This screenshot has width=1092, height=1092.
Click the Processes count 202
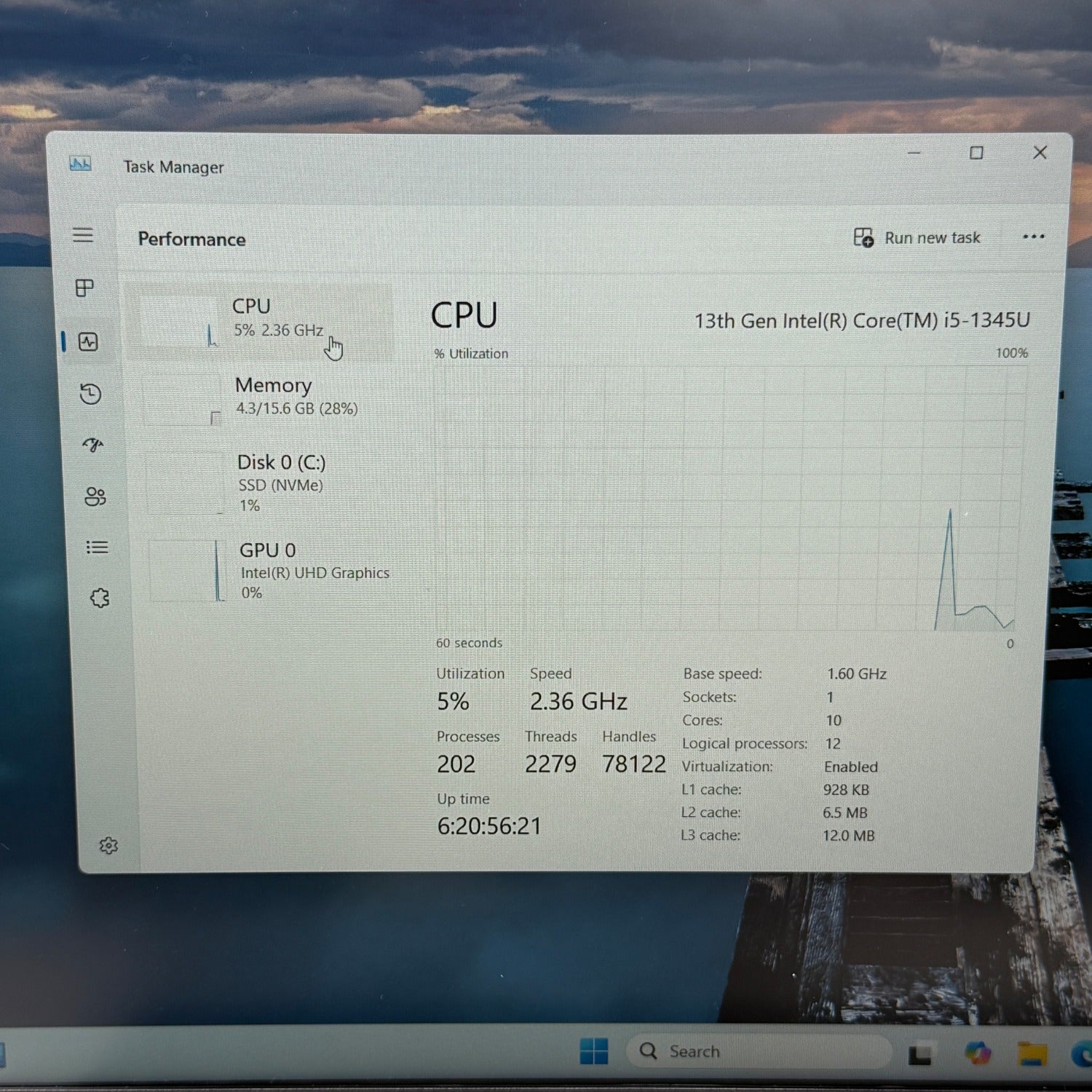coord(456,764)
